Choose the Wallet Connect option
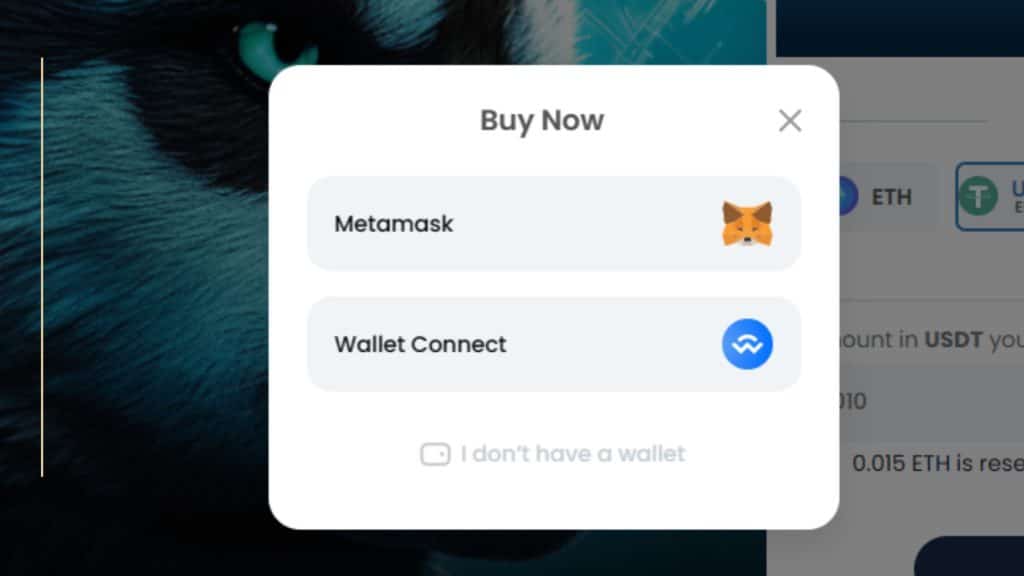The image size is (1024, 576). tap(554, 344)
